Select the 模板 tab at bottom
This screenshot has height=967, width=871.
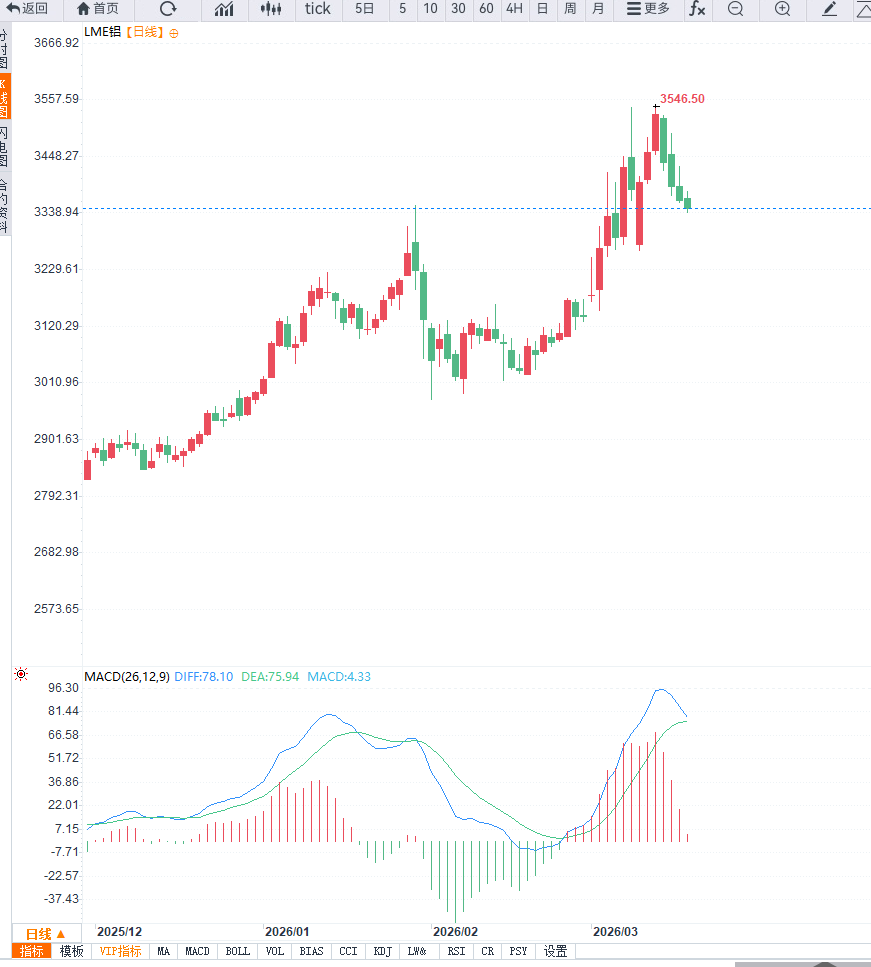click(71, 951)
